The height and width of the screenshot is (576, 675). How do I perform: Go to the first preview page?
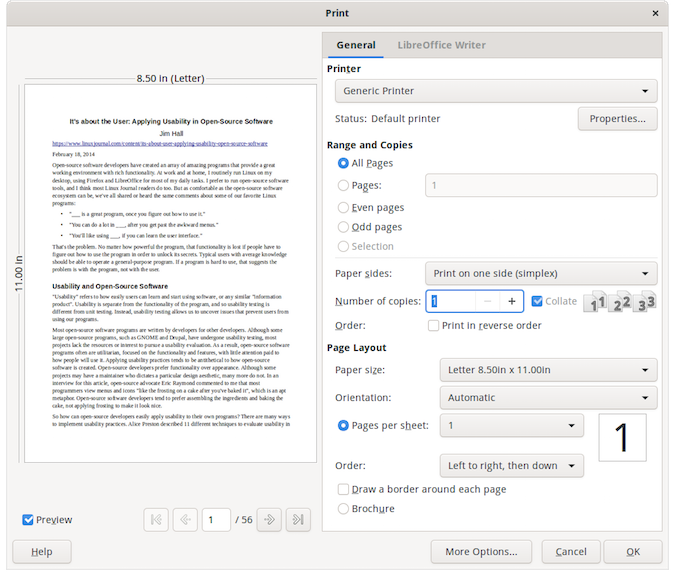155,519
